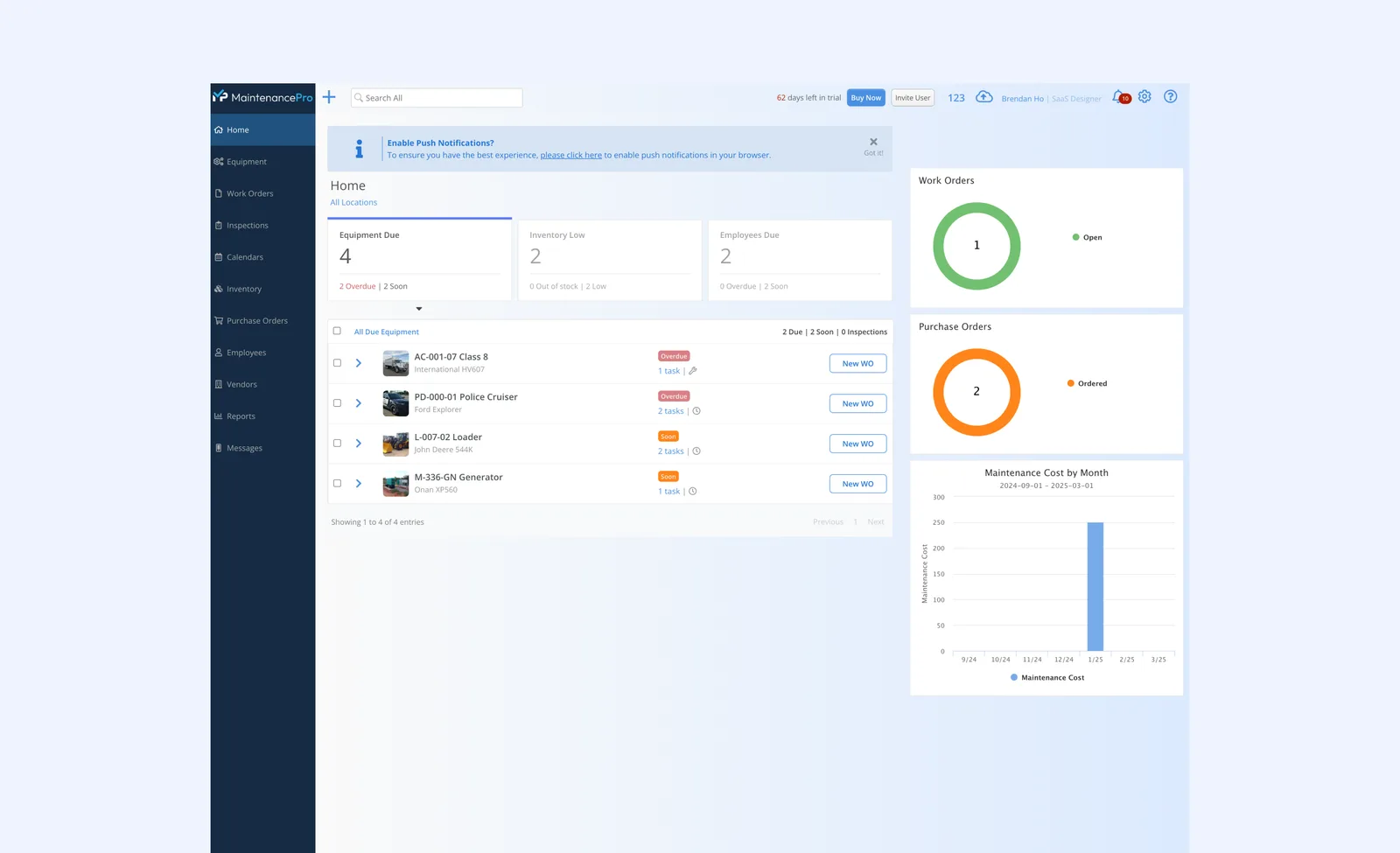
Task: Dismiss the push notification banner with X
Action: point(873,142)
